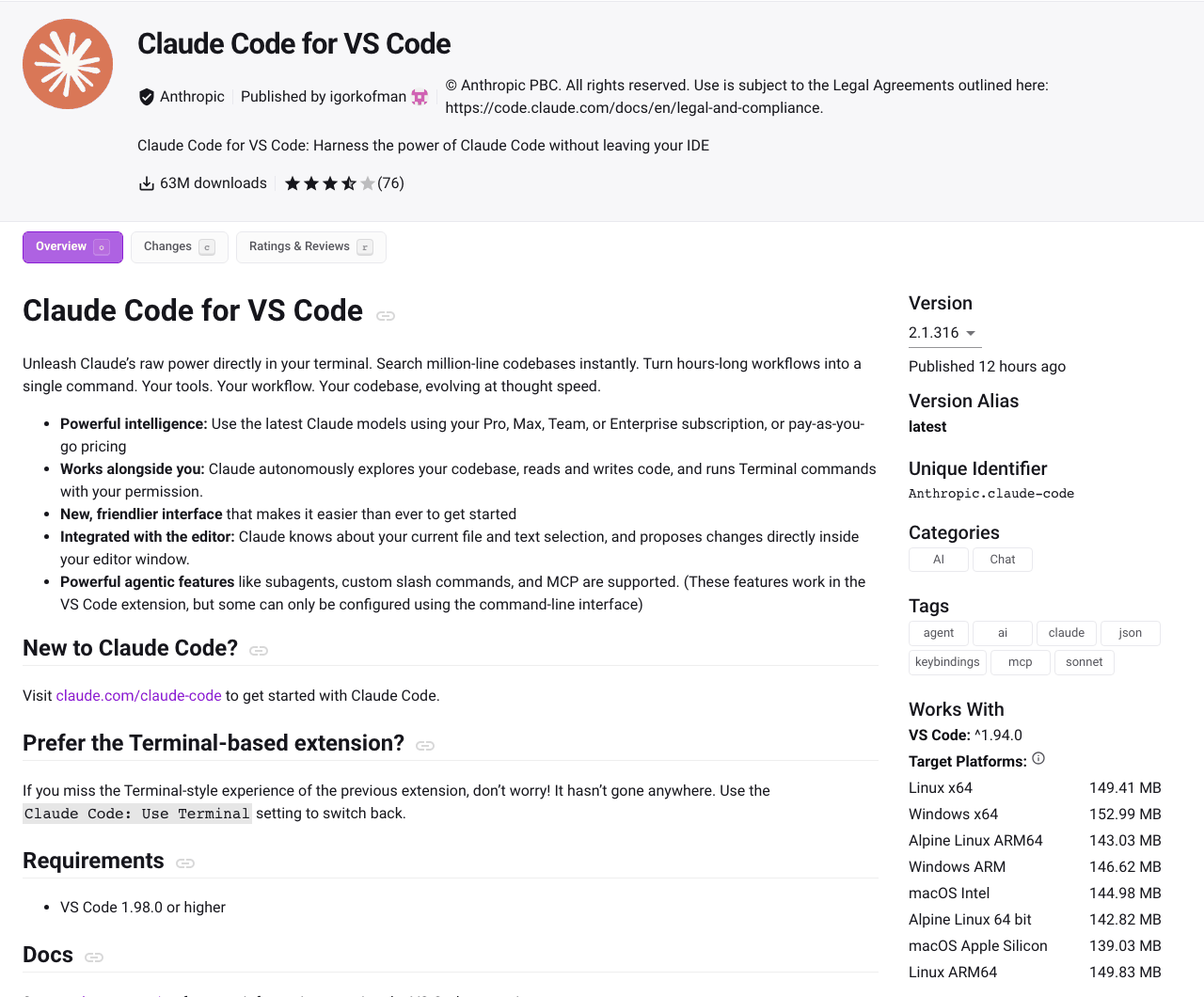Click the download icon beside 63M downloads
The image size is (1204, 997).
(x=147, y=183)
